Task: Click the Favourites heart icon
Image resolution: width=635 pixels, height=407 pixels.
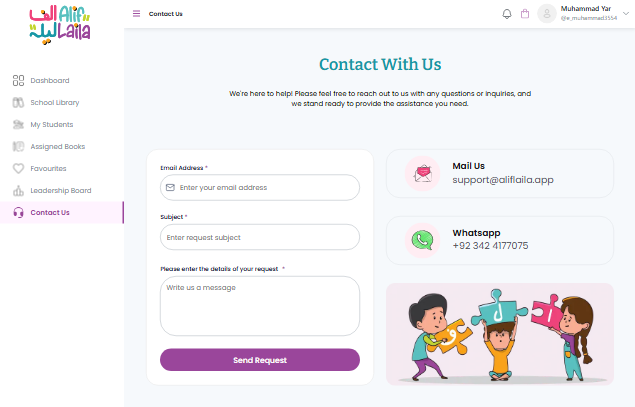Action: tap(18, 168)
